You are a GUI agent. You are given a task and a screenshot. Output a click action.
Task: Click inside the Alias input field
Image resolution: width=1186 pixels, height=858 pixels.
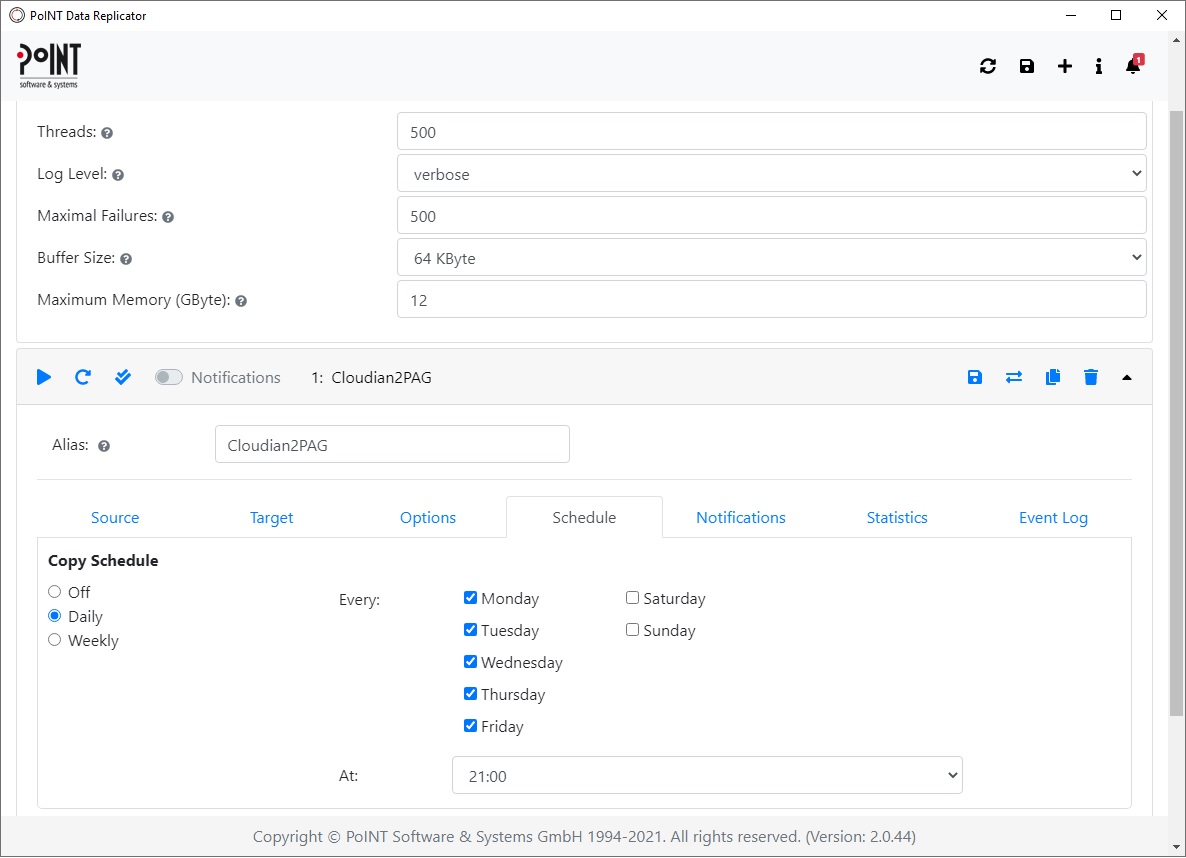pyautogui.click(x=392, y=444)
